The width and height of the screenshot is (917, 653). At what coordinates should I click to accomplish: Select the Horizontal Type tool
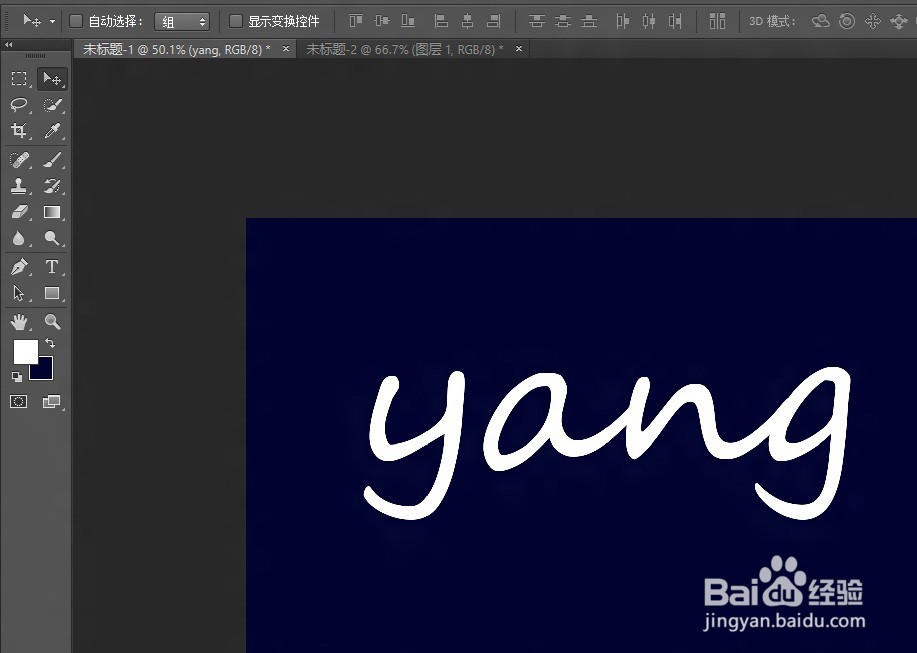(x=52, y=267)
